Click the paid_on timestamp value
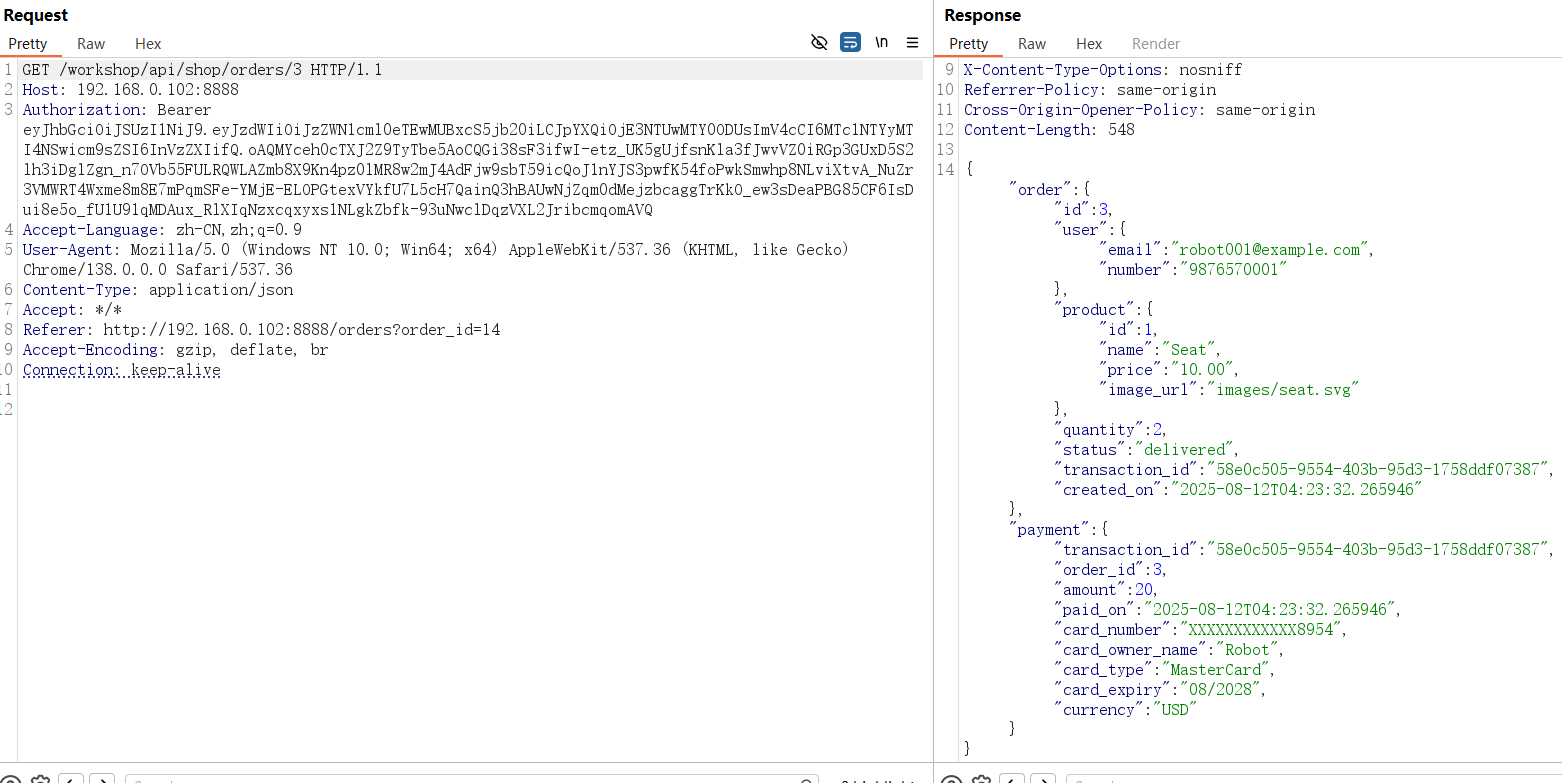The width and height of the screenshot is (1562, 783). tap(1269, 610)
